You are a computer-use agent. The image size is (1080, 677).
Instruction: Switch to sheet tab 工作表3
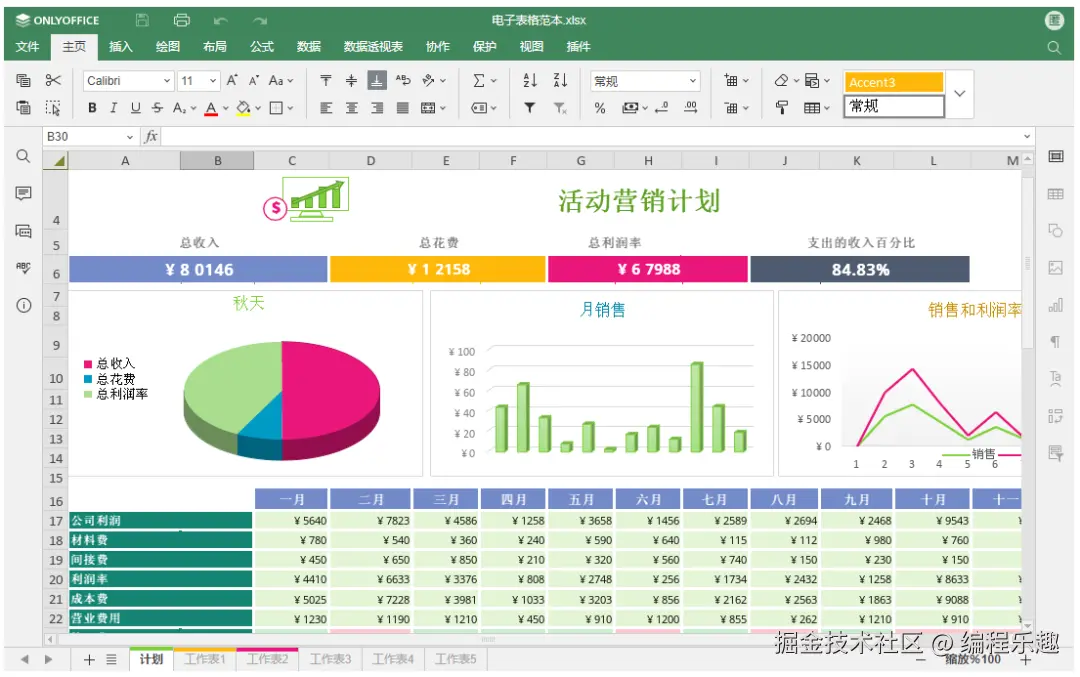pyautogui.click(x=331, y=659)
